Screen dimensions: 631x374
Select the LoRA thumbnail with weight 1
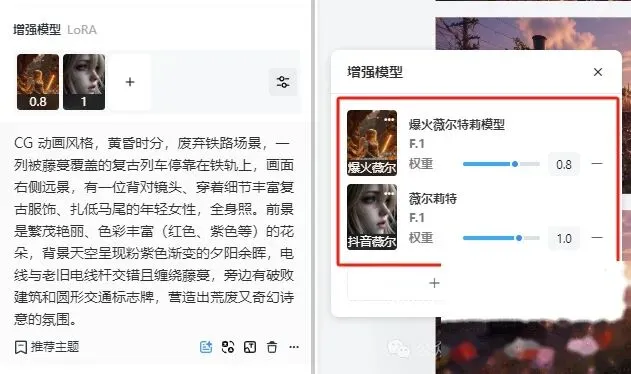tap(84, 82)
